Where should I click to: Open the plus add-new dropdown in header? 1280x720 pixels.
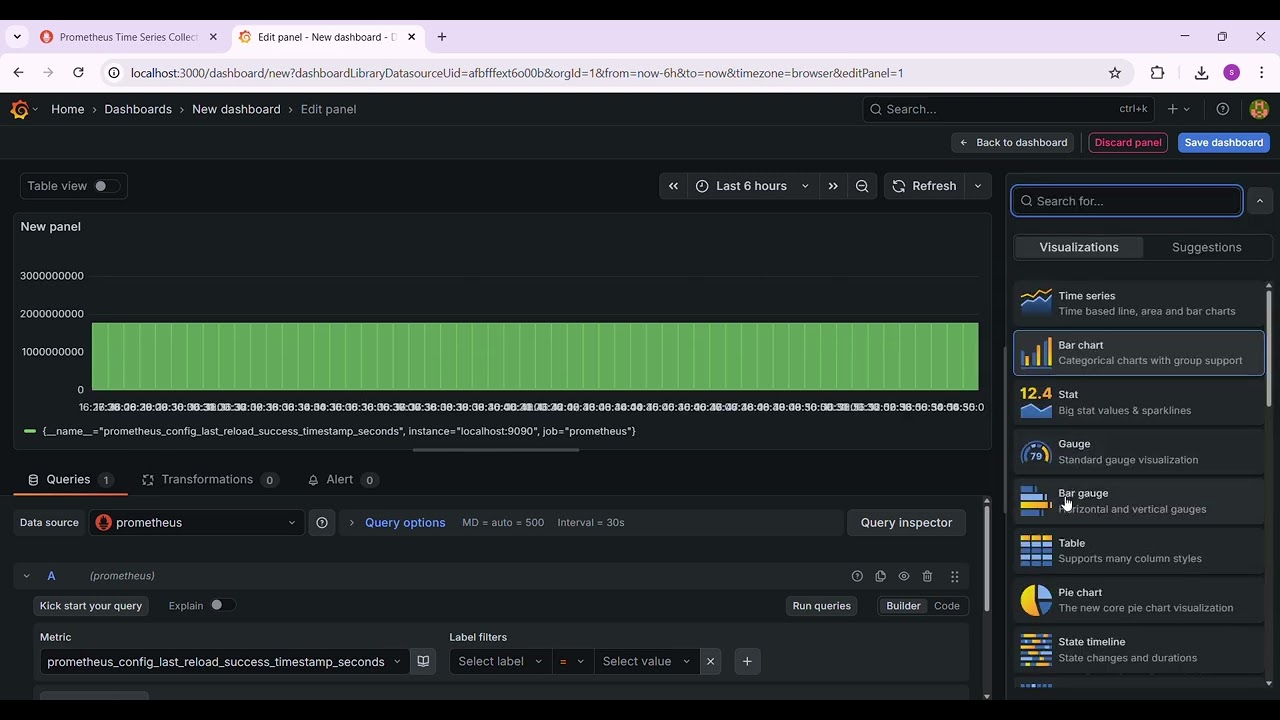pyautogui.click(x=1178, y=109)
